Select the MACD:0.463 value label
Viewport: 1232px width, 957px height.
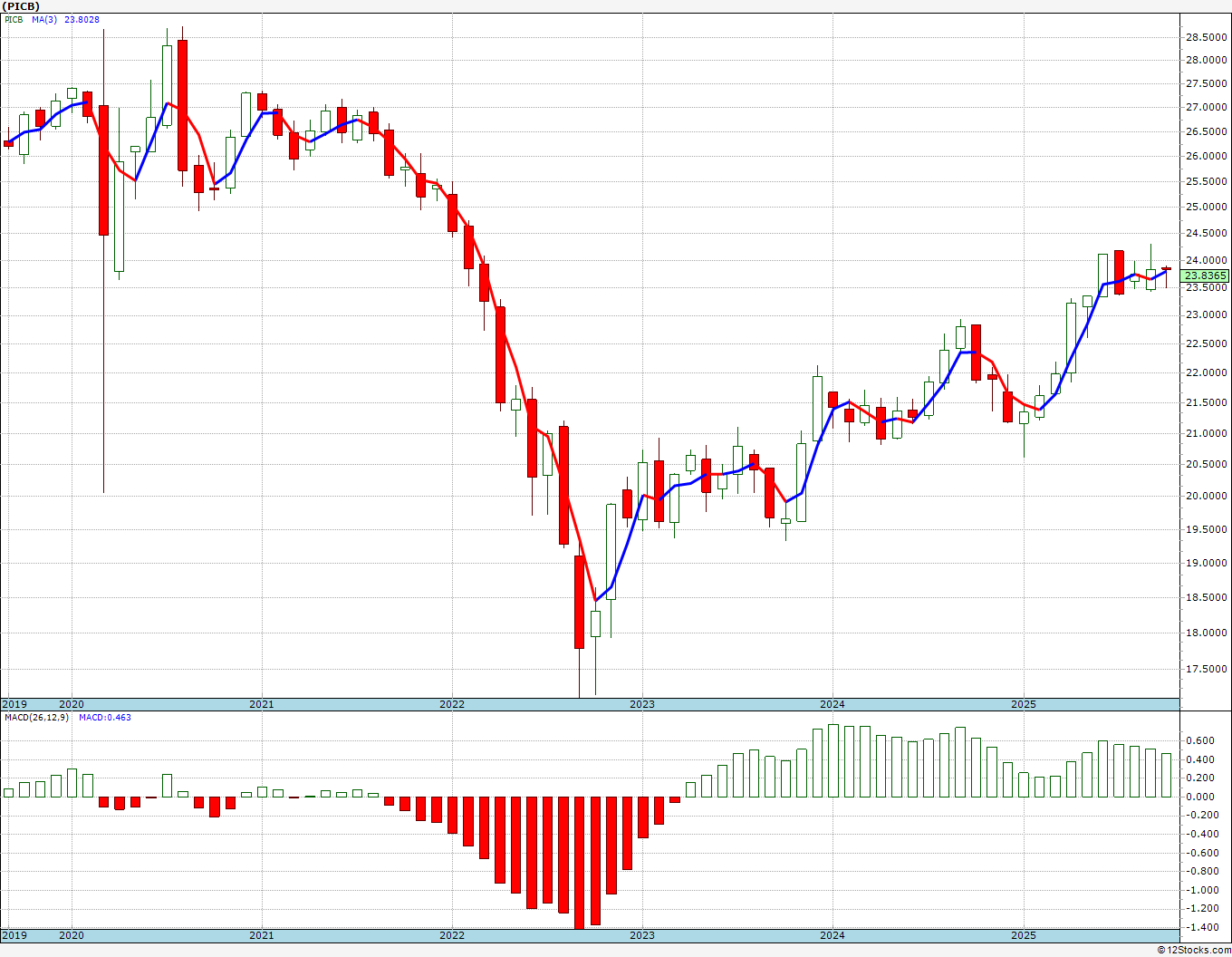point(104,718)
